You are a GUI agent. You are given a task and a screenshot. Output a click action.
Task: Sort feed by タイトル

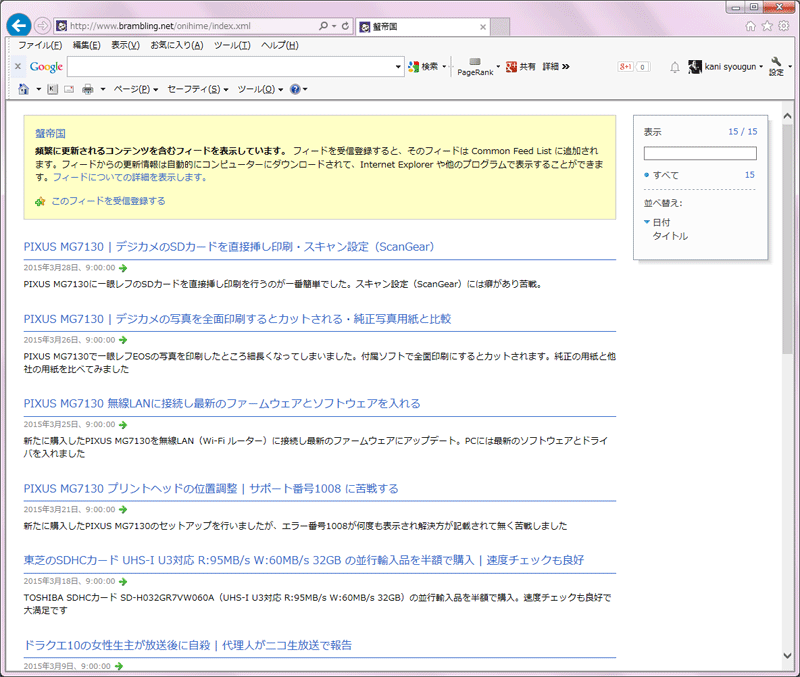pyautogui.click(x=670, y=236)
